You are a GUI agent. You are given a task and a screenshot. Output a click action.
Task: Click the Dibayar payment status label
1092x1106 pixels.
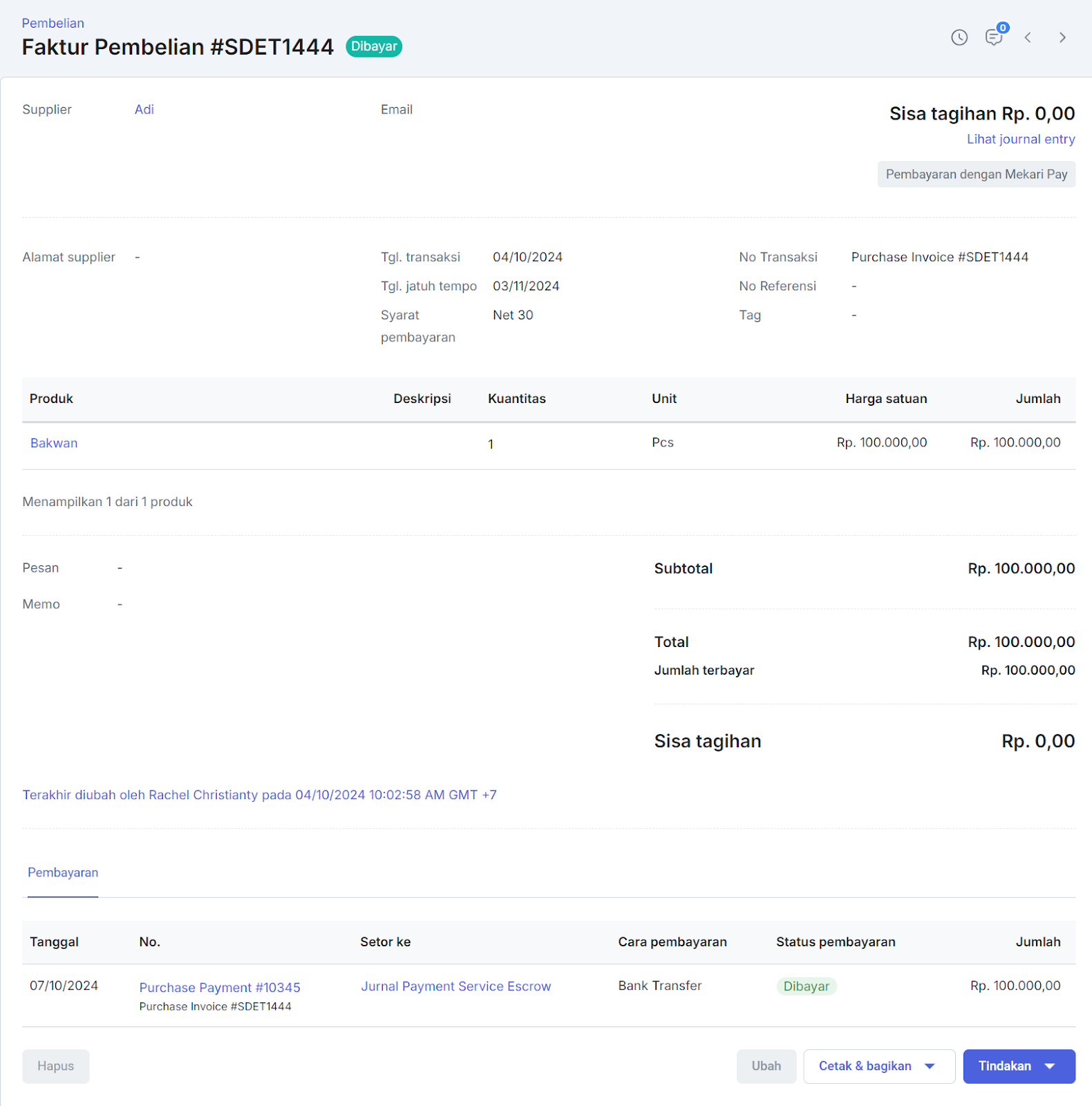806,986
